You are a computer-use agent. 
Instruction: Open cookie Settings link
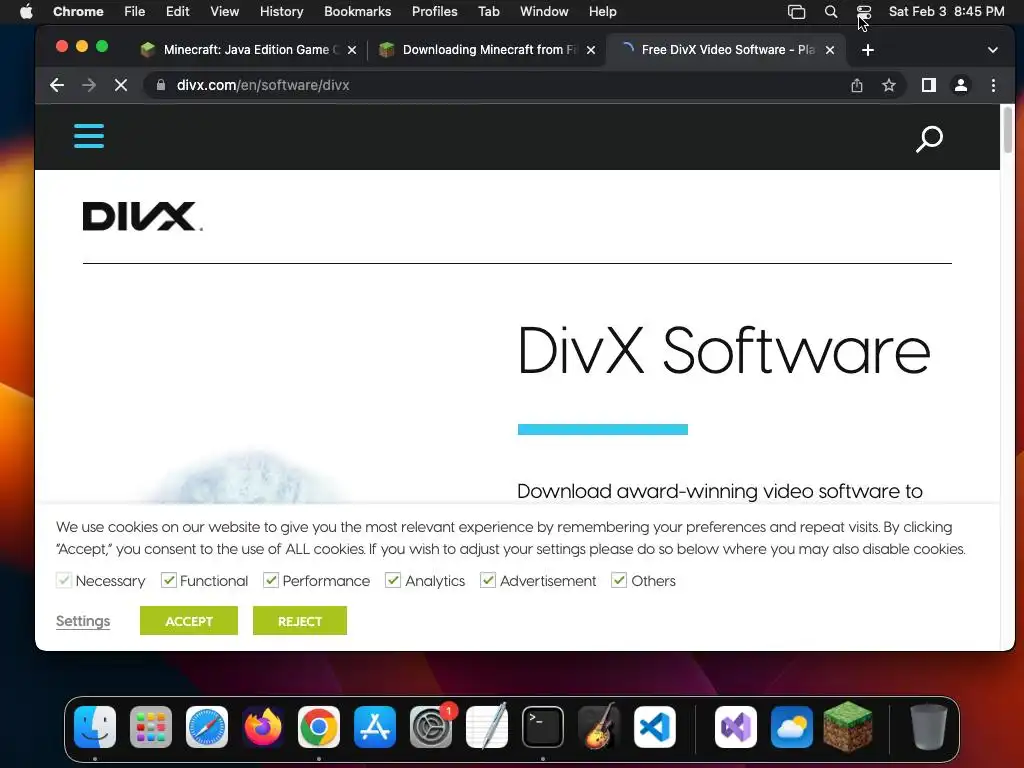pyautogui.click(x=83, y=620)
